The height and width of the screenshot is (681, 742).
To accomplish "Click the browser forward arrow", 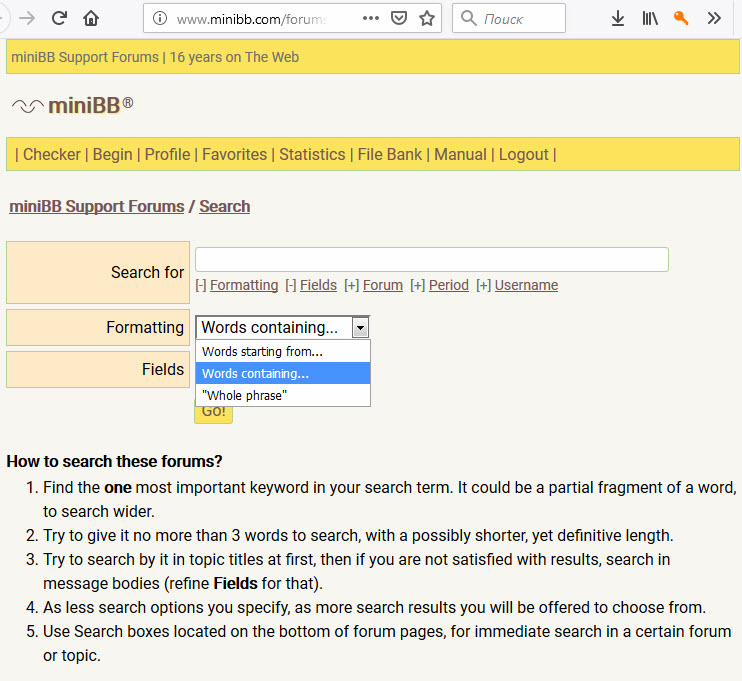I will coord(27,18).
